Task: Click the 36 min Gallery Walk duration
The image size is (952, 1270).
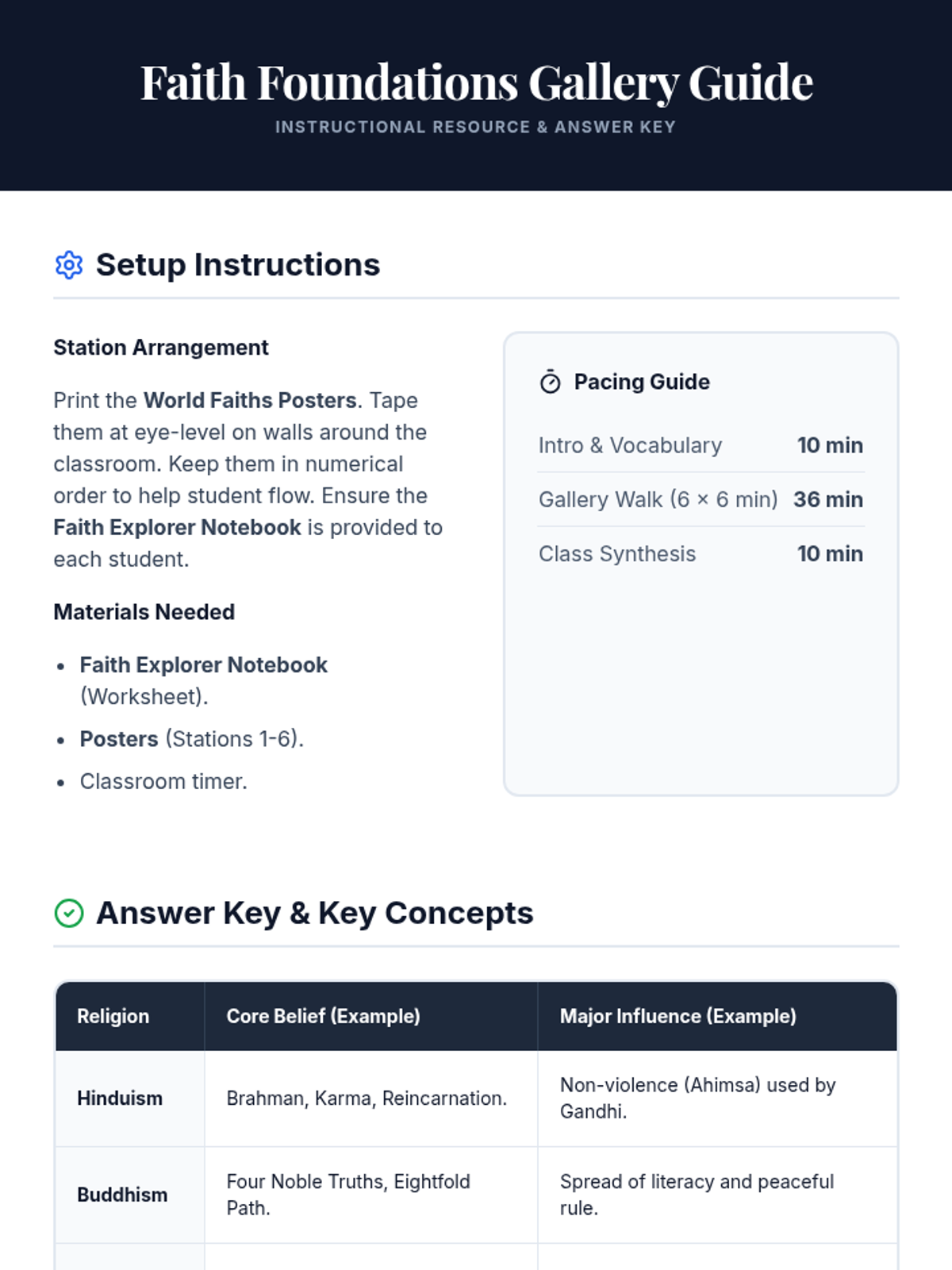Action: click(x=828, y=499)
